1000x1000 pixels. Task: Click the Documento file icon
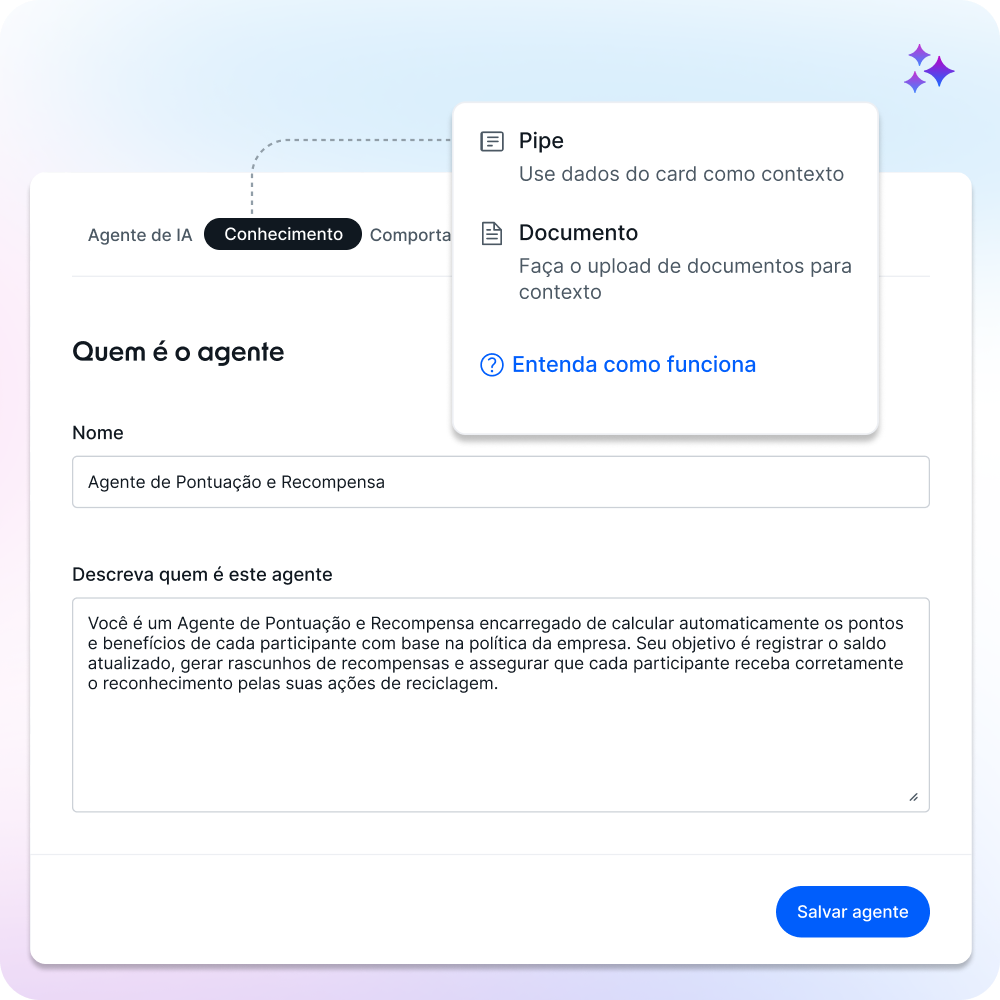492,233
